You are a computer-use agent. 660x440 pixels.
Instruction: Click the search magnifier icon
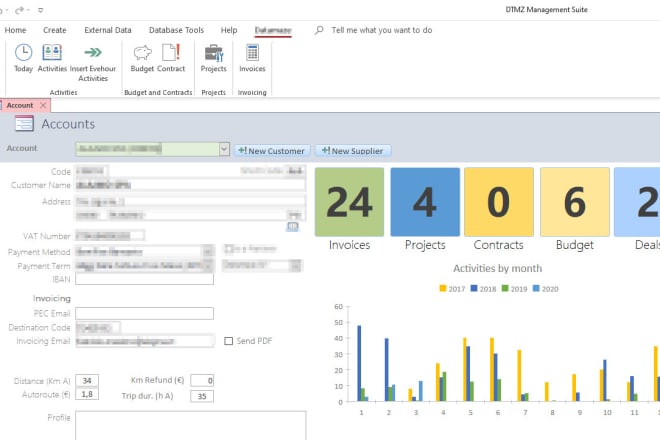tap(319, 30)
